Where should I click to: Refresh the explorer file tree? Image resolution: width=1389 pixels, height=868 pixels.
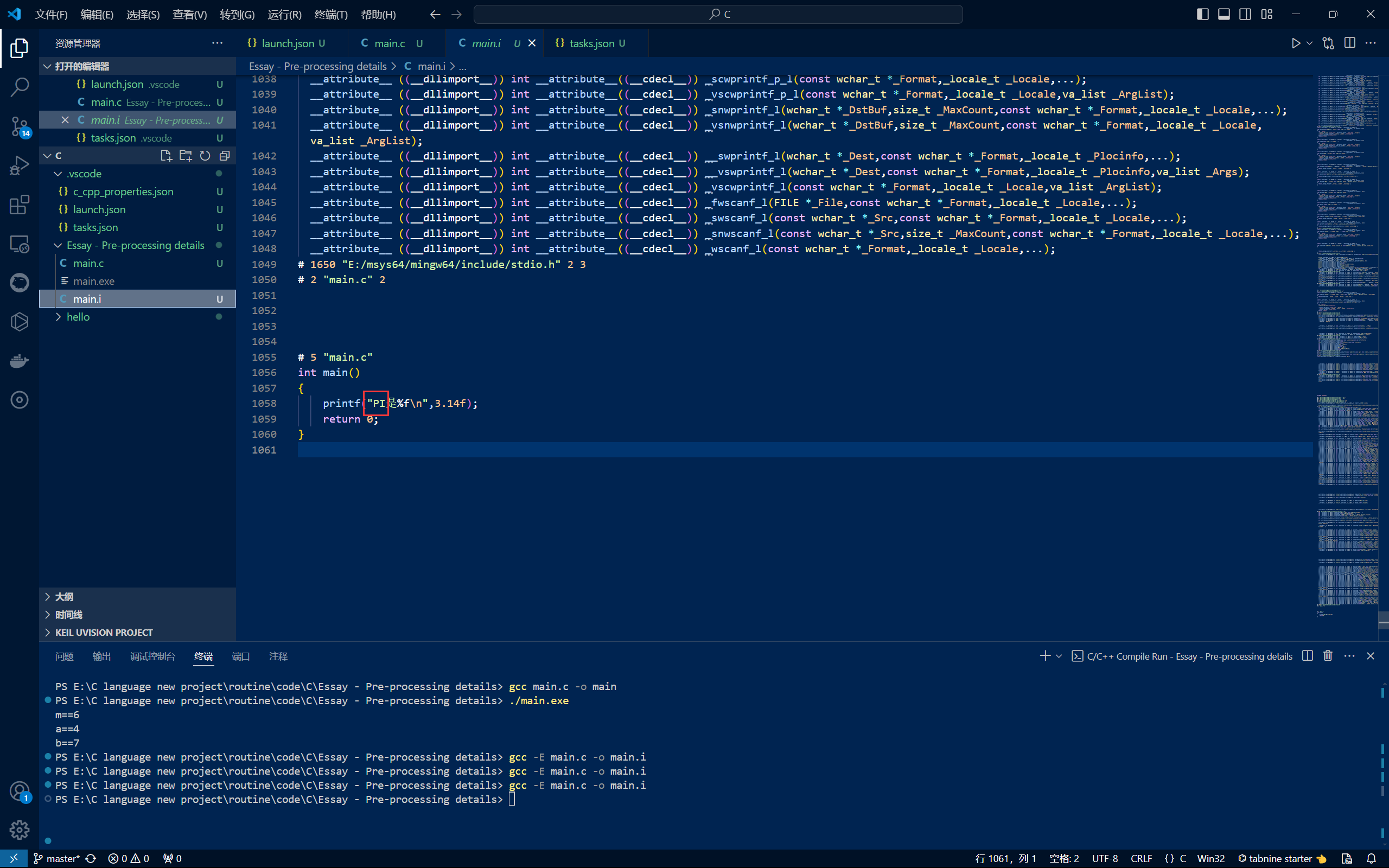(205, 156)
